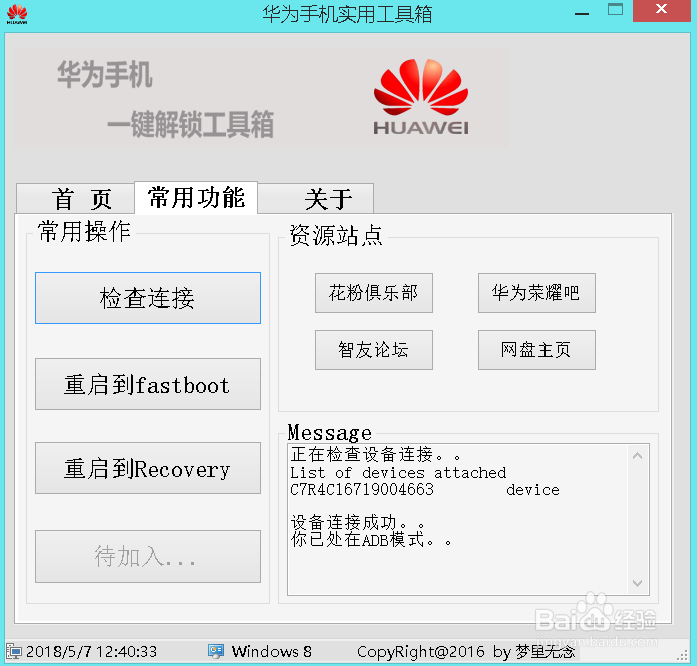Viewport: 697px width, 666px height.
Task: Click 'List of devices attached' line
Action: (x=398, y=473)
